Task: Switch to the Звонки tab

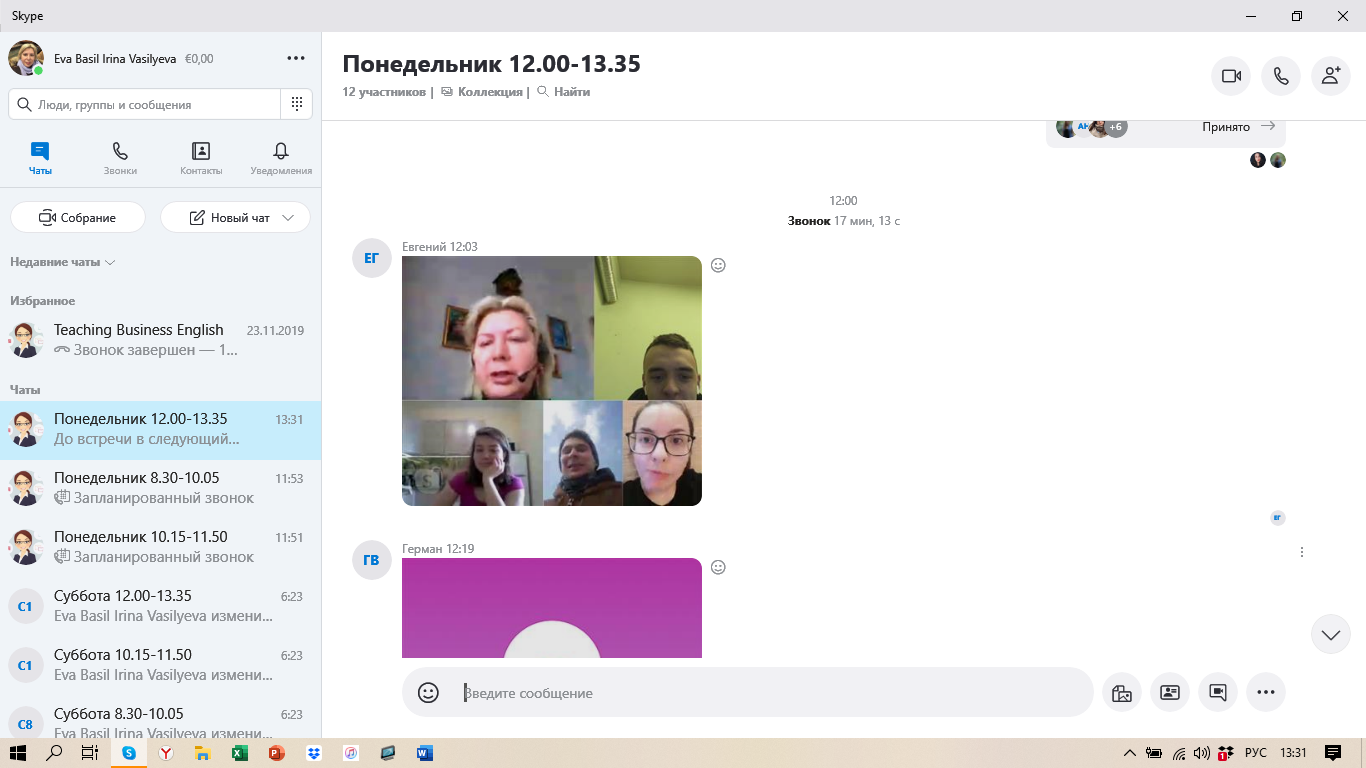Action: pyautogui.click(x=120, y=158)
